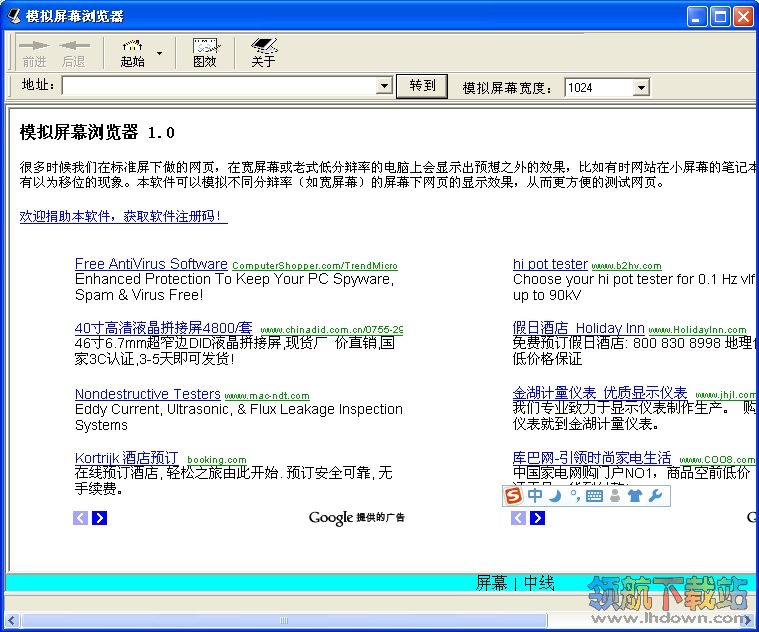Open ComputerShopper.com/TrendMicro URL link

(x=315, y=266)
